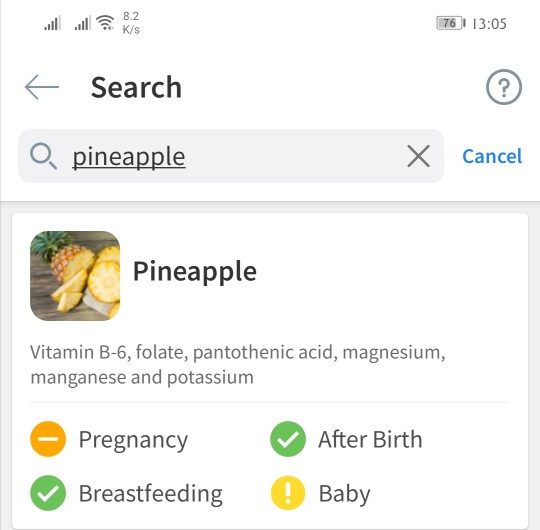Select the Baby label

pos(344,494)
